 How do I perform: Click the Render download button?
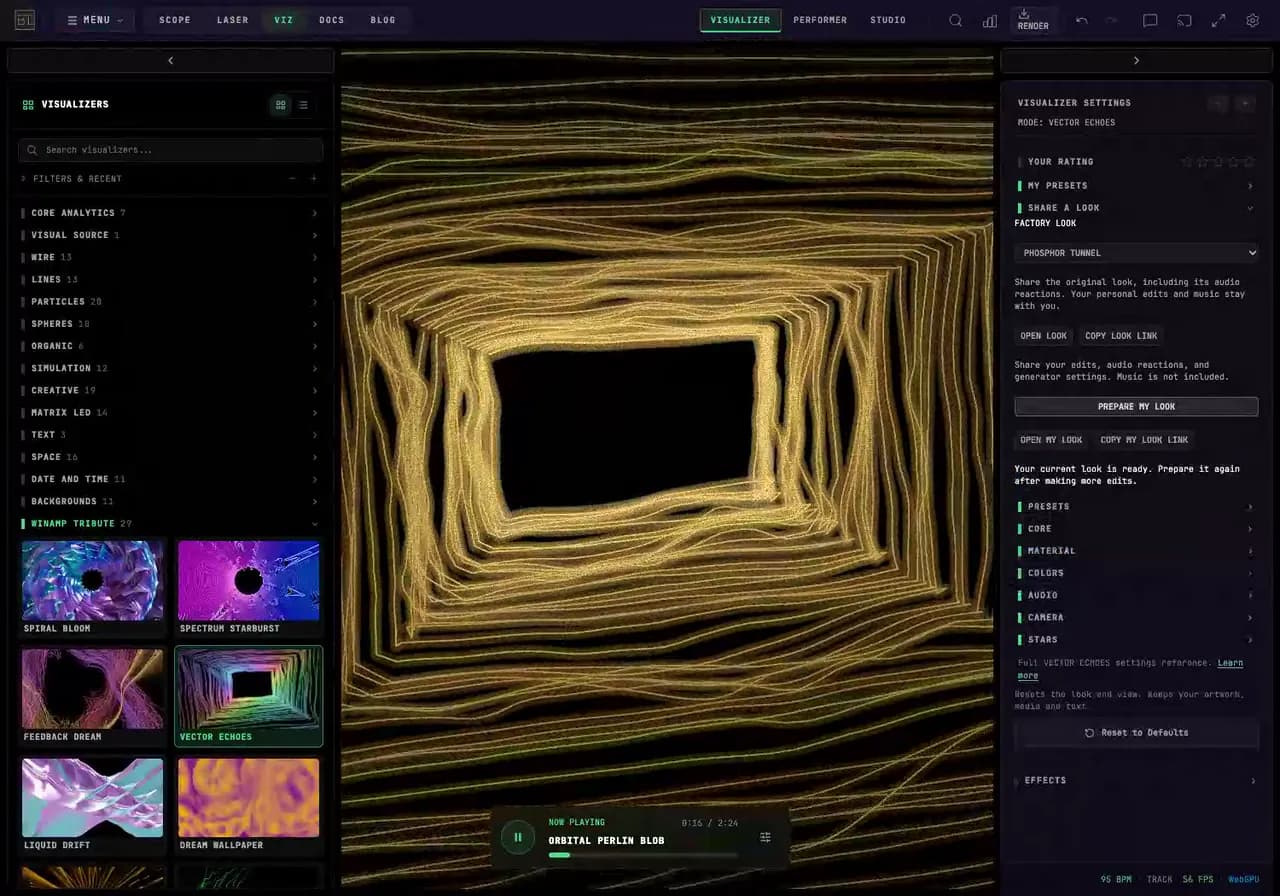(1033, 20)
